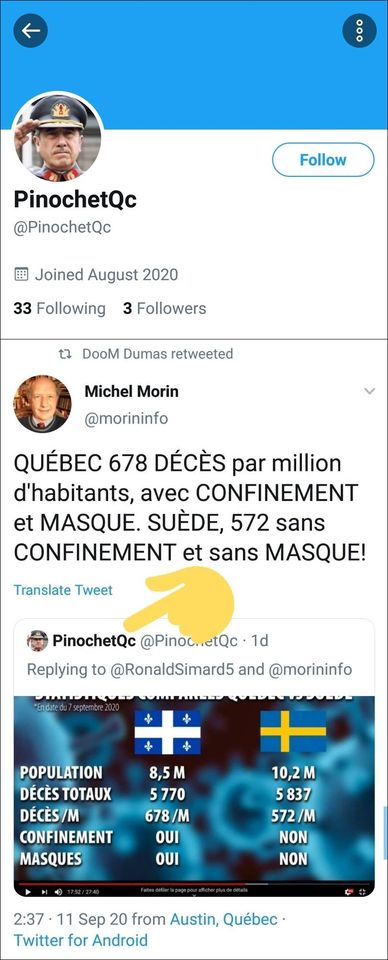This screenshot has height=960, width=388.
Task: Click the next-track icon in video bar
Action: click(x=43, y=892)
